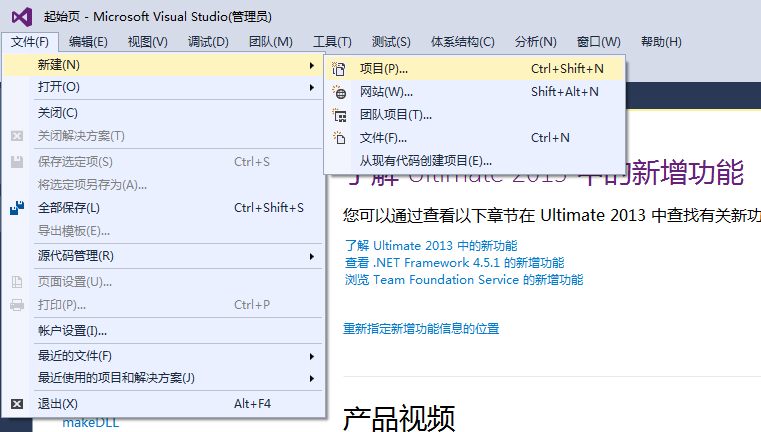Click the New File icon beside 文件(F)...
Image resolution: width=761 pixels, height=432 pixels.
339,138
